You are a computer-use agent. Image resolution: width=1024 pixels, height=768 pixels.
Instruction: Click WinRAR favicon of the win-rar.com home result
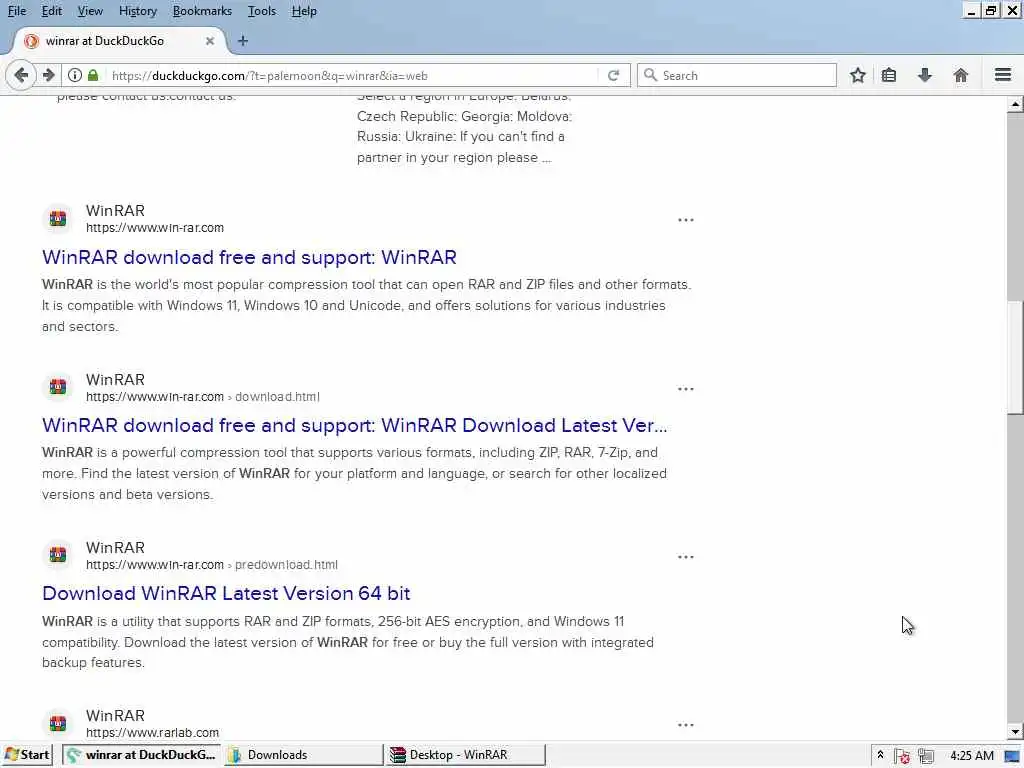click(x=58, y=218)
